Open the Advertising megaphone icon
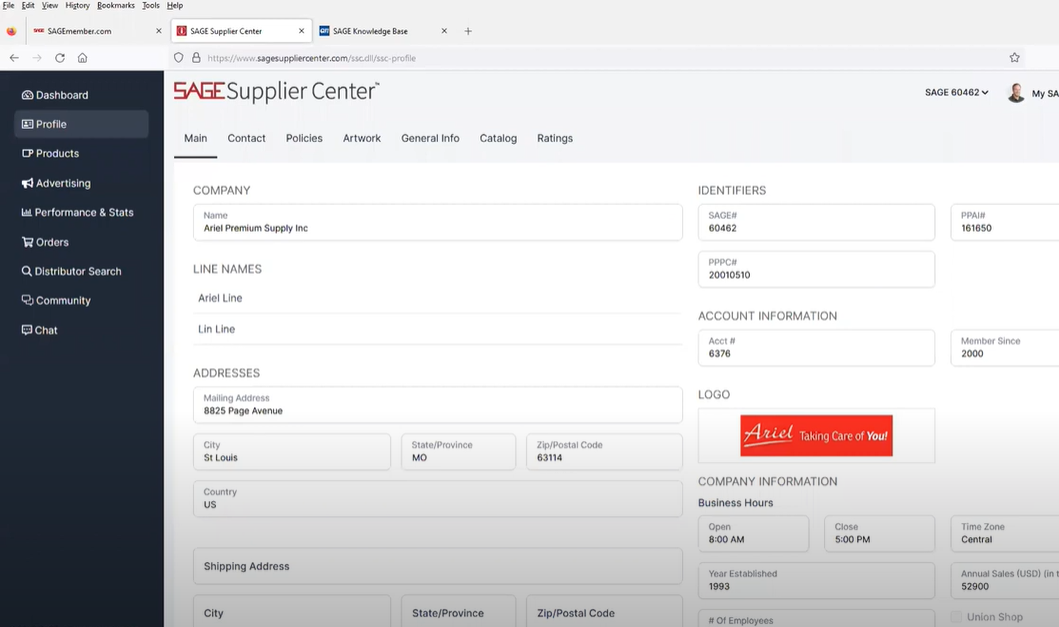Screen dimensions: 1059x627 [27, 183]
